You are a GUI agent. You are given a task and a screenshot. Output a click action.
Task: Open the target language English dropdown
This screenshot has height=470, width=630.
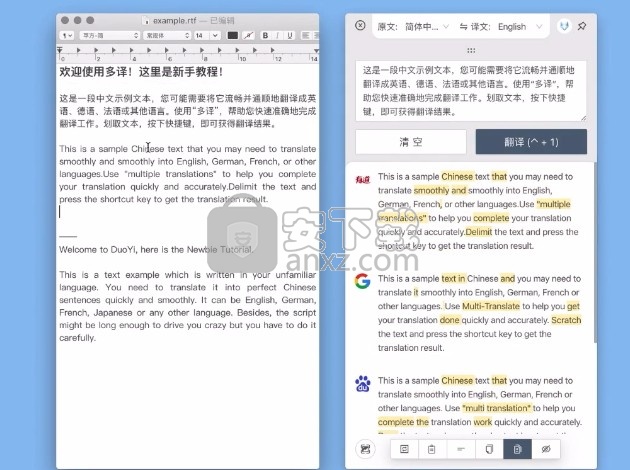coord(520,27)
